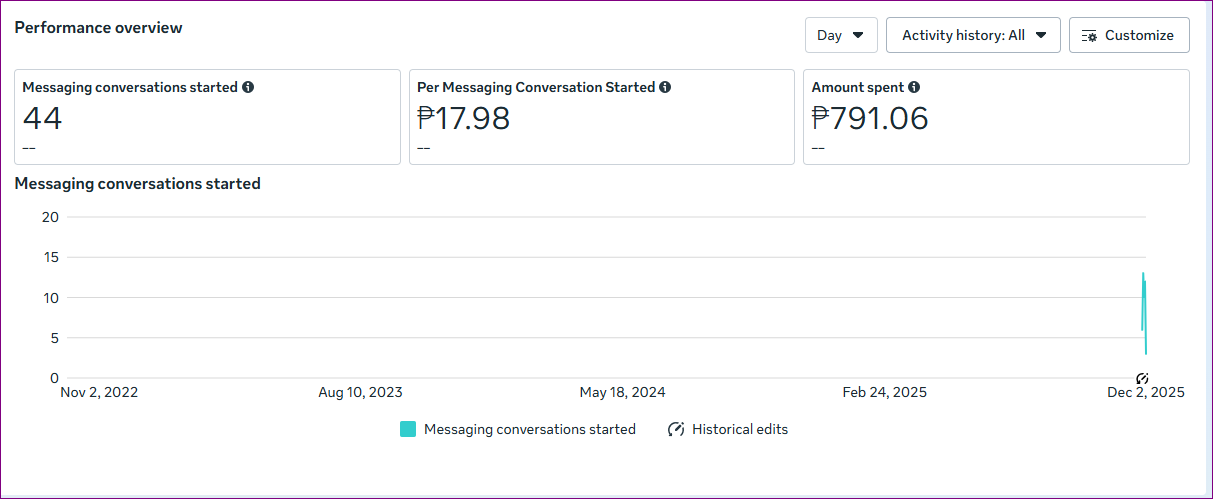Click the teal legend color swatch
The width and height of the screenshot is (1213, 499).
(408, 429)
